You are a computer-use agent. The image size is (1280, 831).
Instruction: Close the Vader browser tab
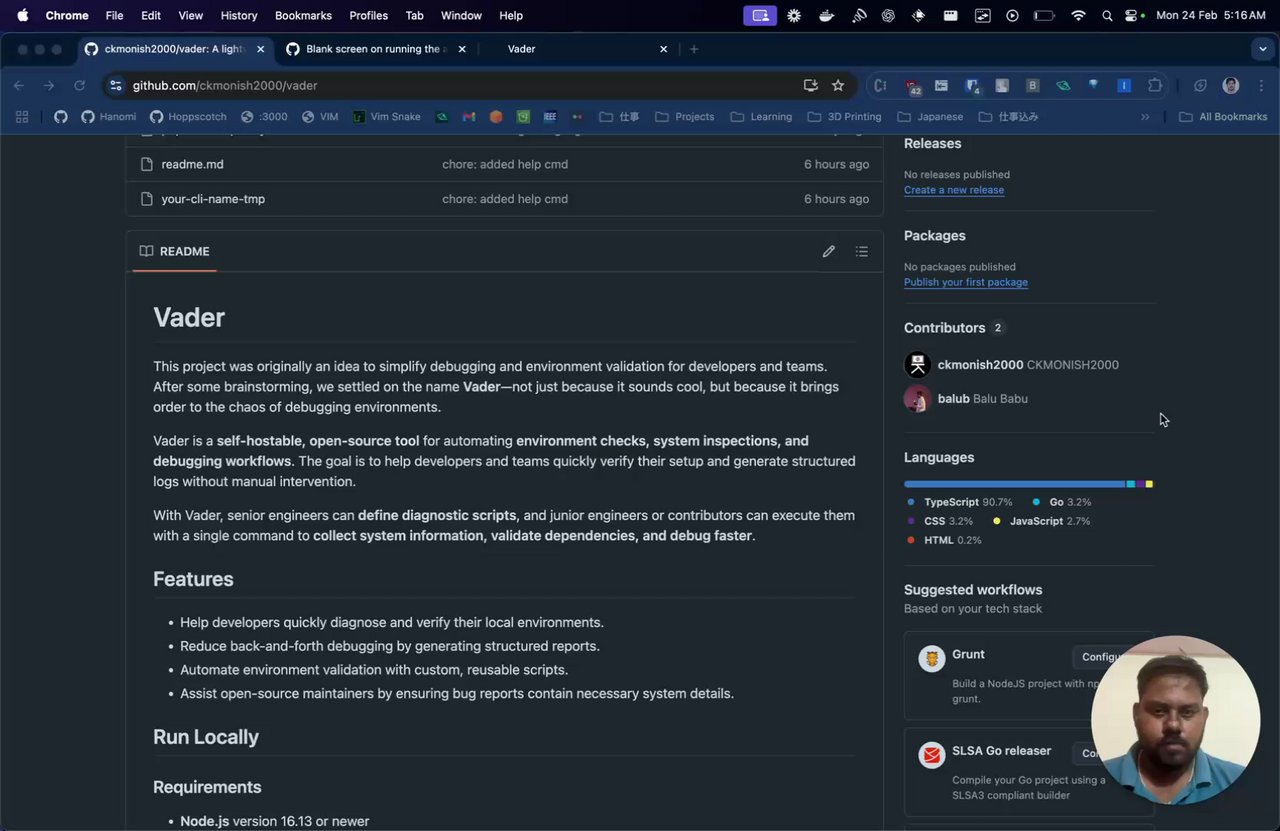click(x=663, y=49)
